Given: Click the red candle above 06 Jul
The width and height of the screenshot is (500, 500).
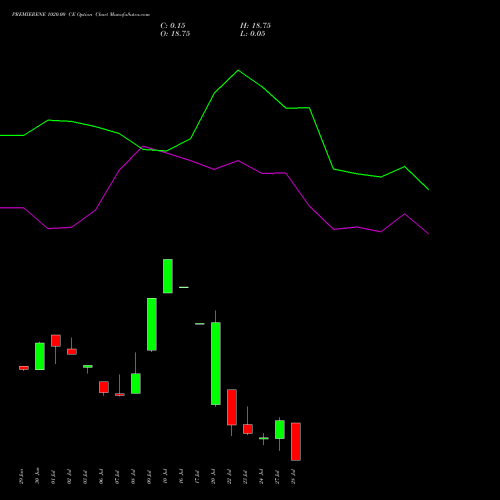Looking at the screenshot, I should click(x=104, y=387).
